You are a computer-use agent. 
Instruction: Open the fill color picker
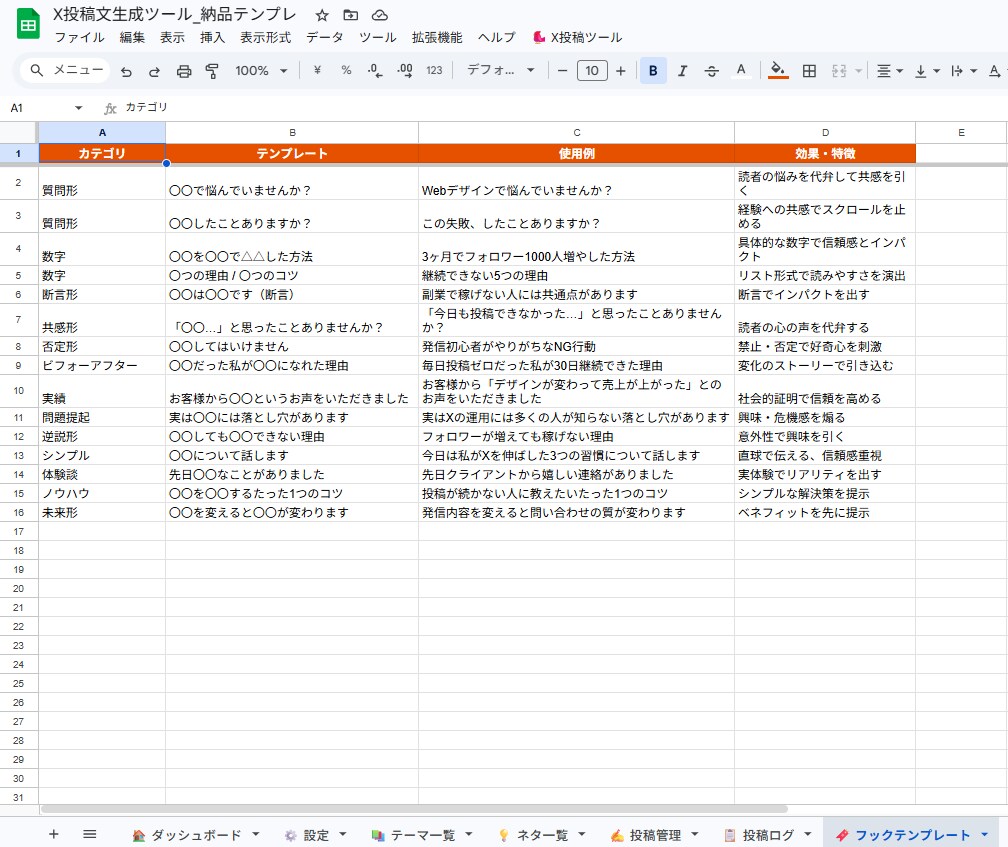pos(778,70)
